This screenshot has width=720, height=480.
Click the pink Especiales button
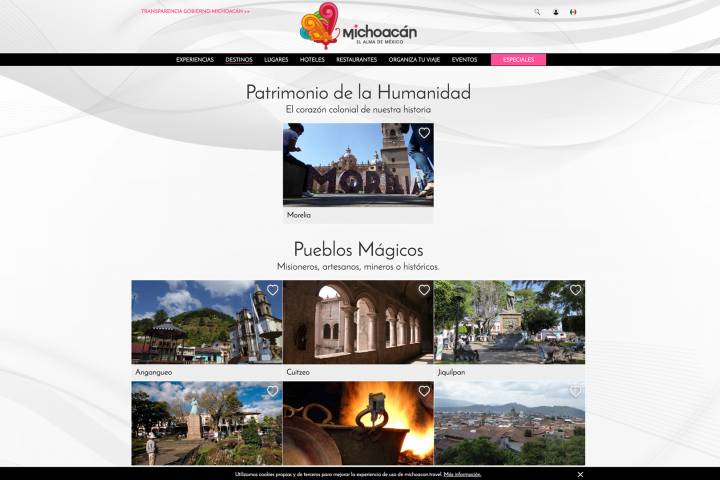[518, 60]
